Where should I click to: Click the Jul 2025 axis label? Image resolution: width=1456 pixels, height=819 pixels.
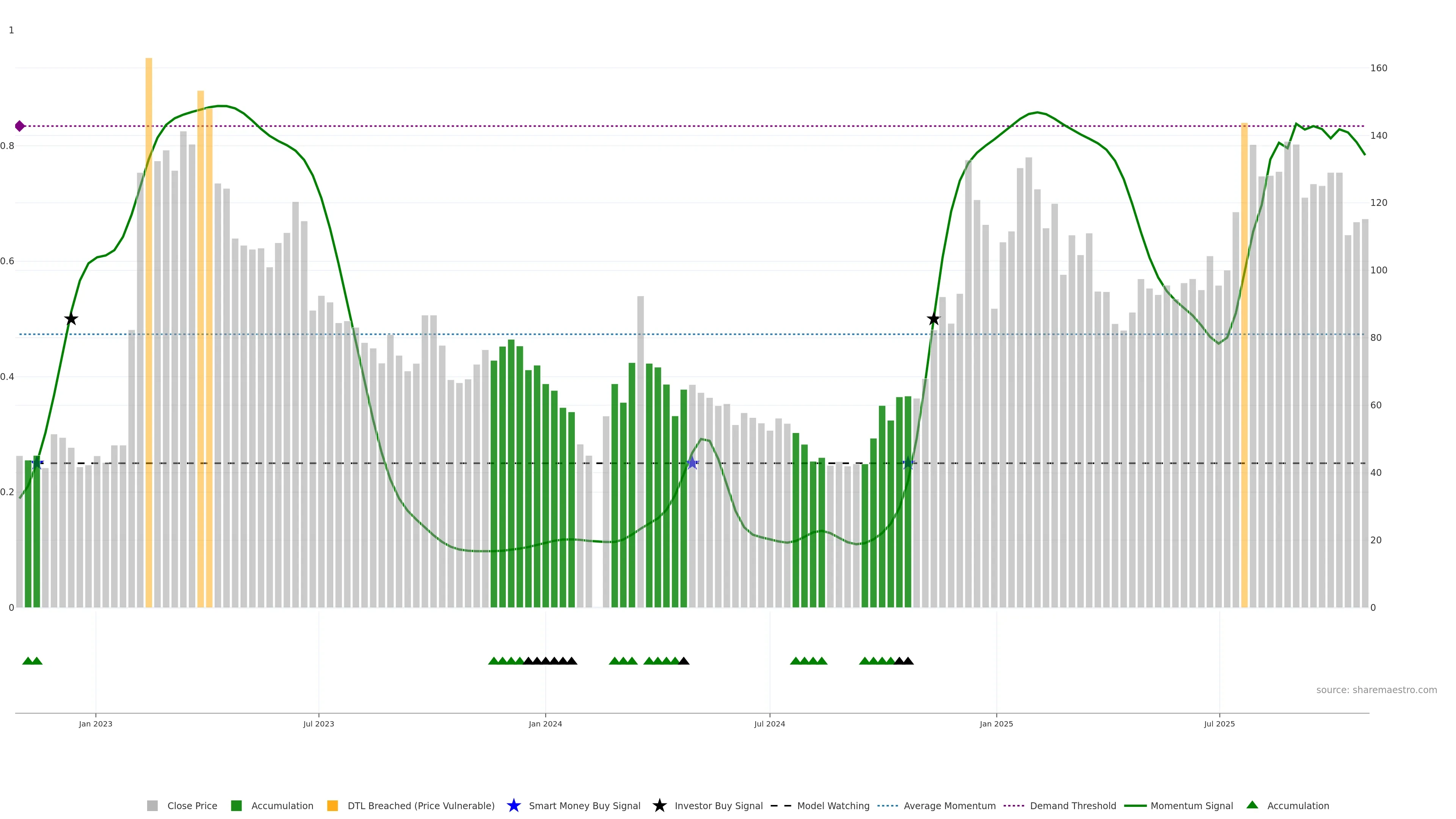pyautogui.click(x=1219, y=723)
